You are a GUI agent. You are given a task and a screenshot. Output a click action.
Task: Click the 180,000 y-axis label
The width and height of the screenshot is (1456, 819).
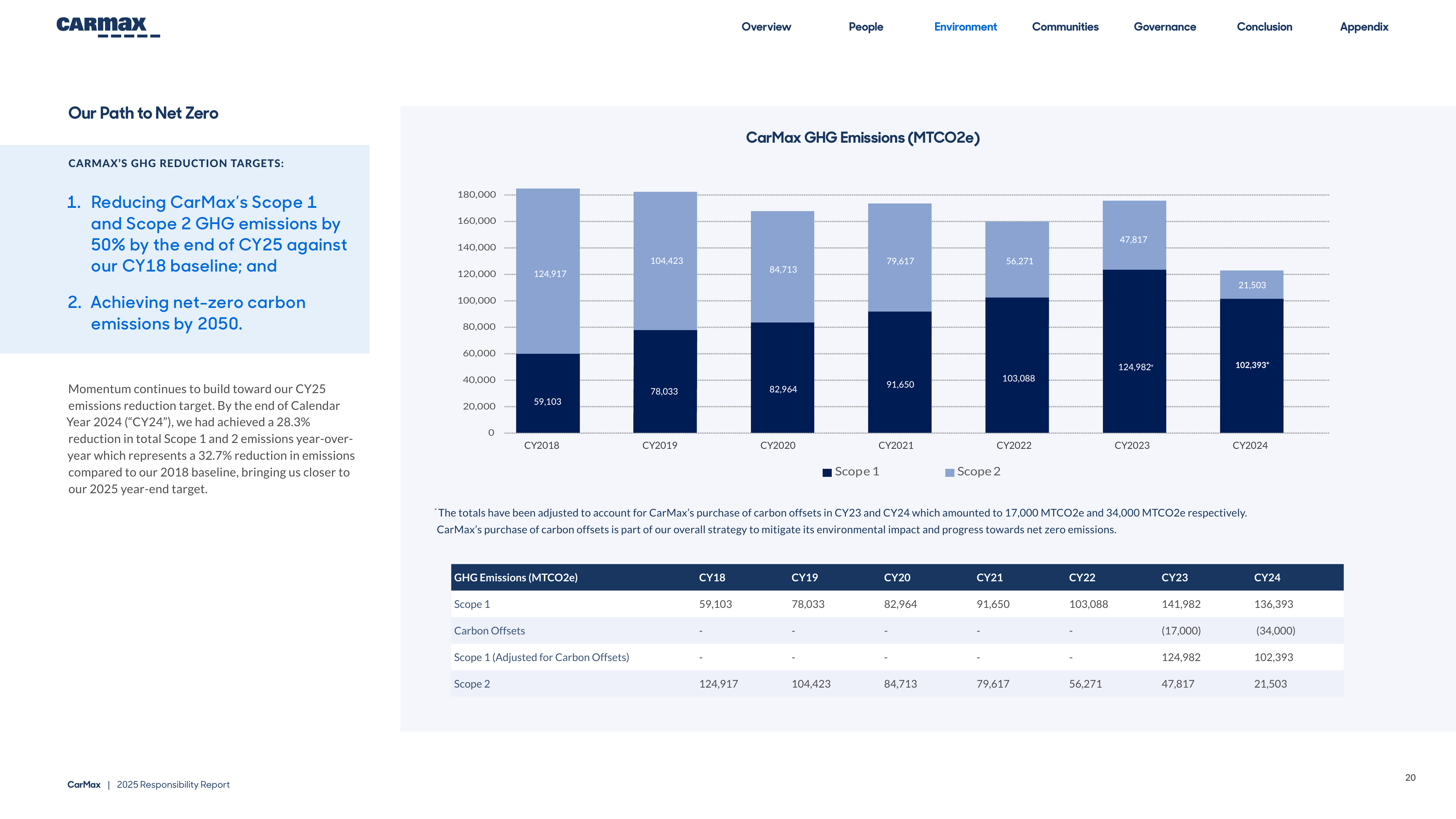pos(476,194)
